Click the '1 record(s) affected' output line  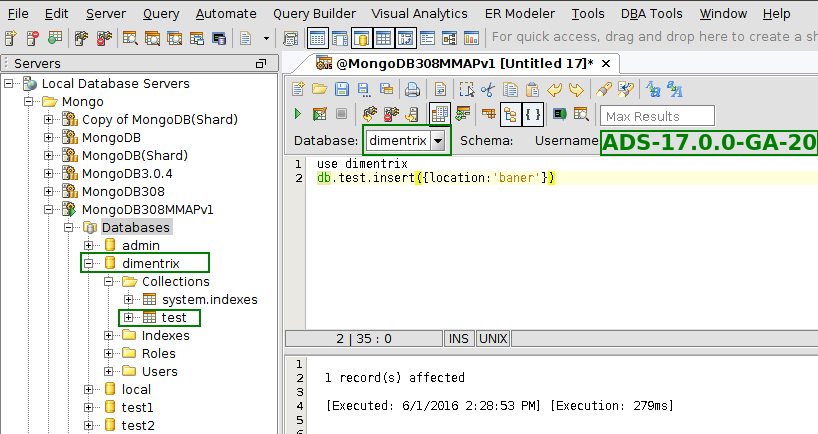click(x=394, y=377)
